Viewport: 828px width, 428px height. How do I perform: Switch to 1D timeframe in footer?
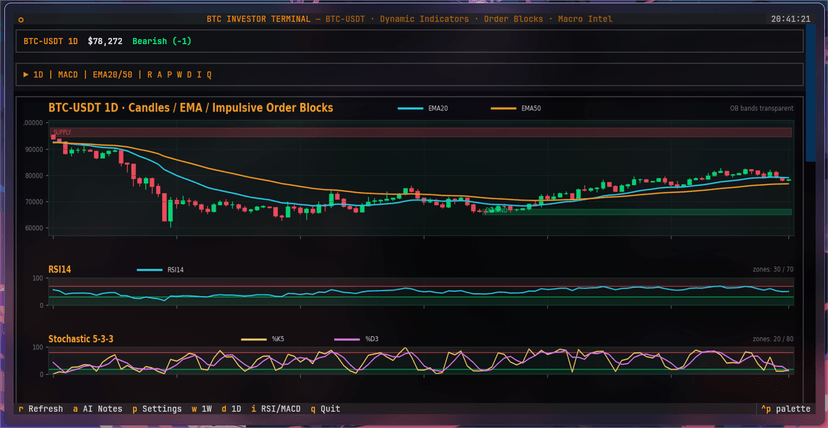pos(231,409)
